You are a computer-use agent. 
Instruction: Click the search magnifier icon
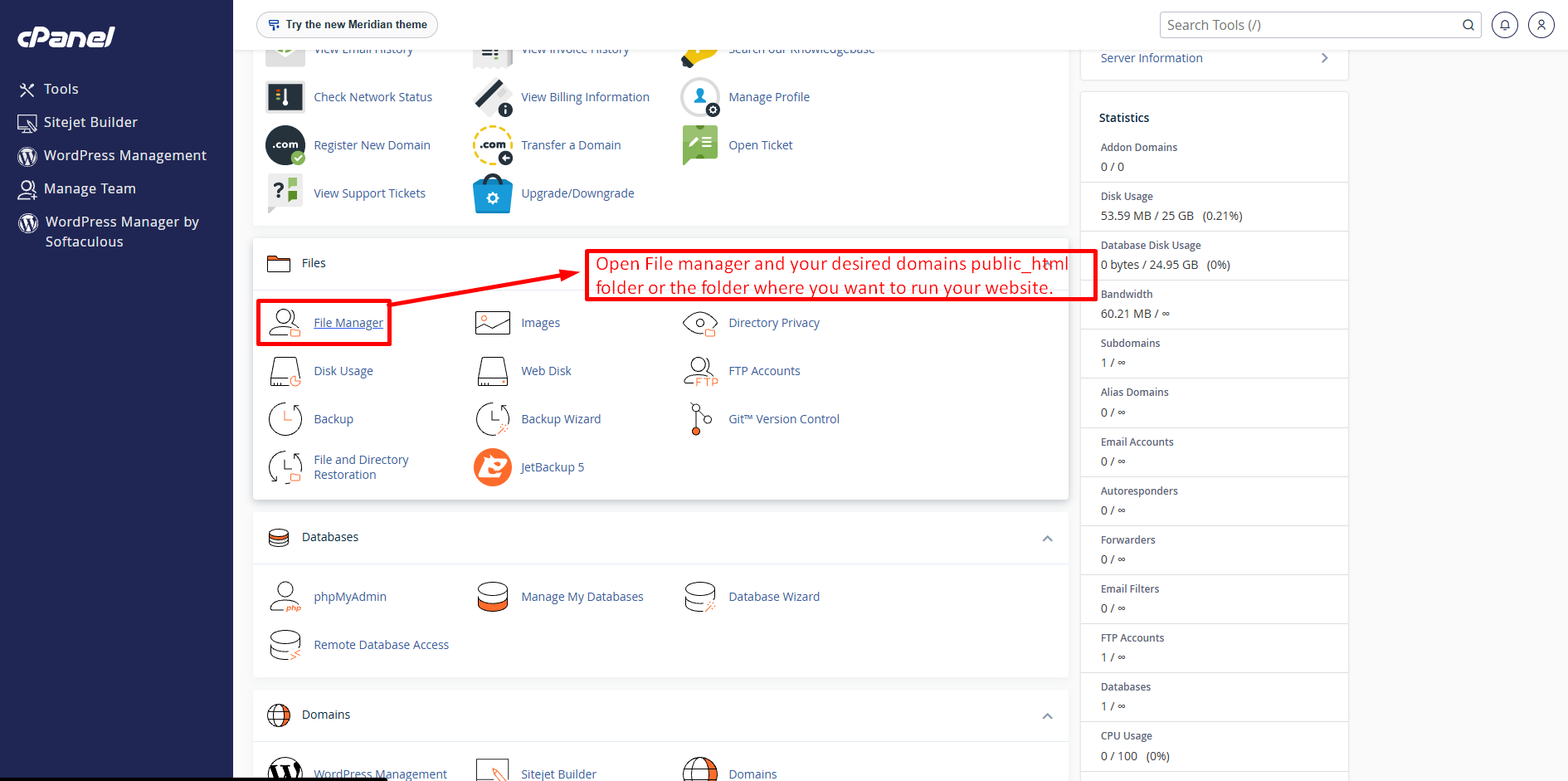tap(1468, 25)
